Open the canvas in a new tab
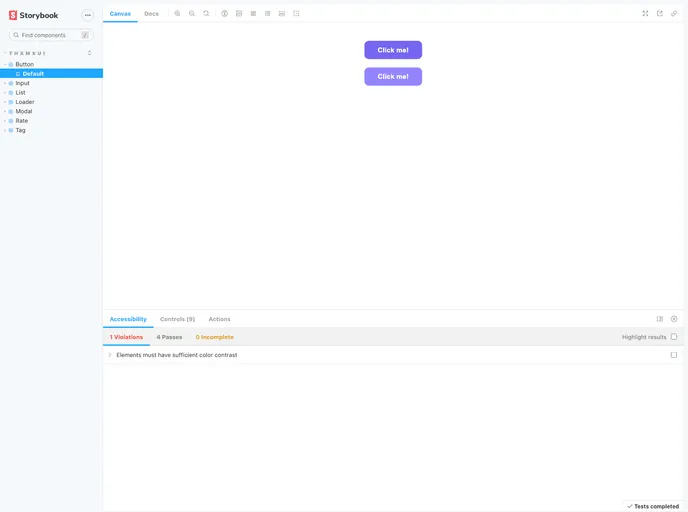The height and width of the screenshot is (512, 688). 659,14
